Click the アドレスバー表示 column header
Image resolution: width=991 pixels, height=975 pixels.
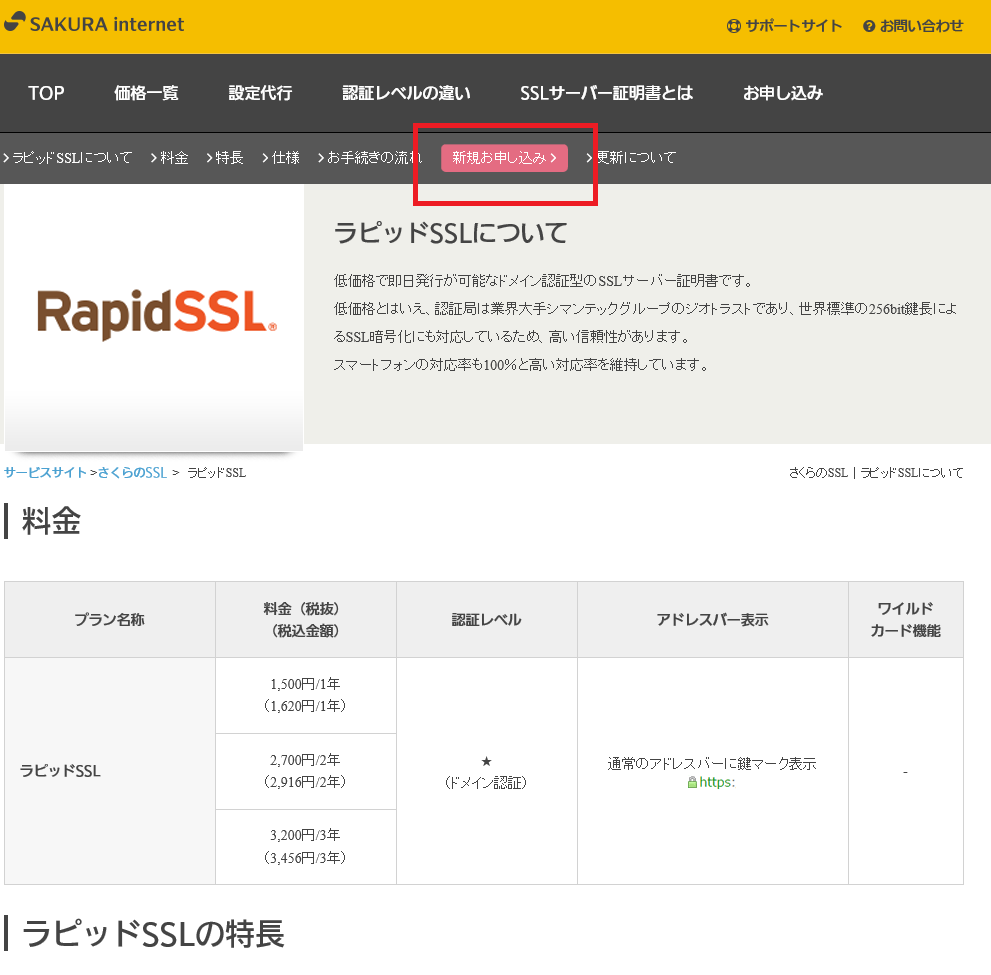712,619
